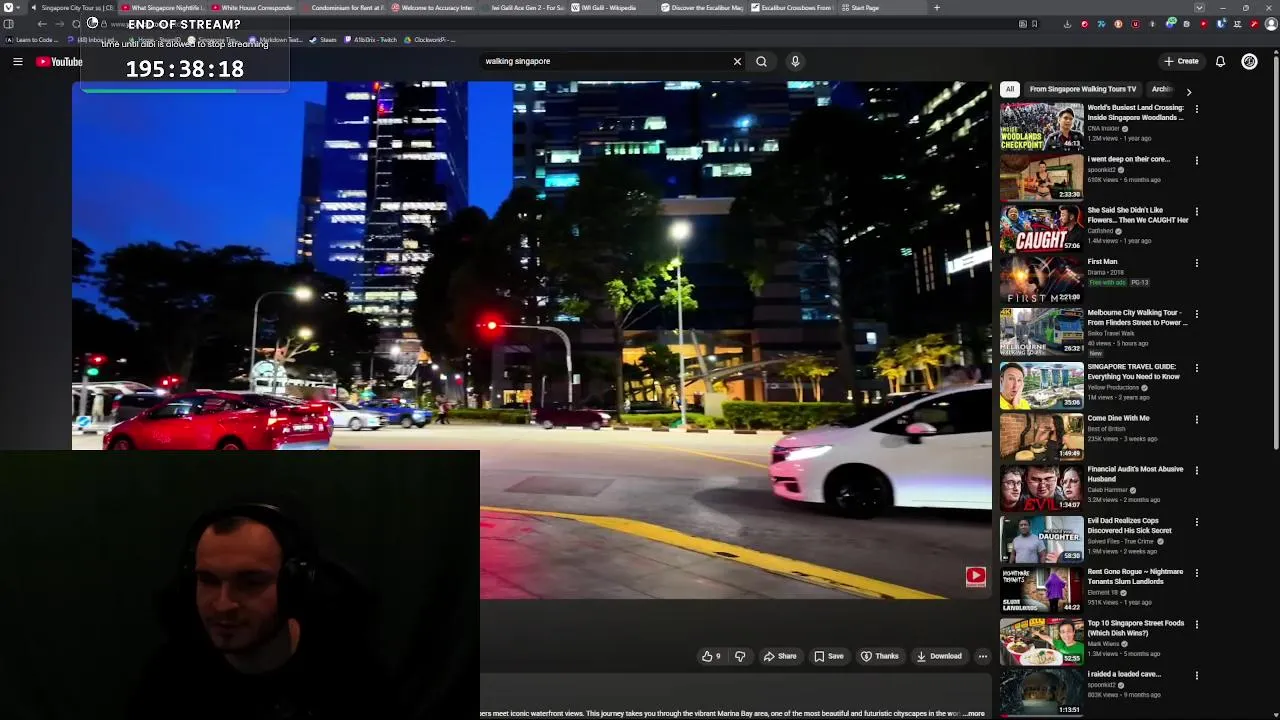The height and width of the screenshot is (720, 1280).
Task: Switch to Excalibur Crossbows browser tab
Action: click(792, 8)
